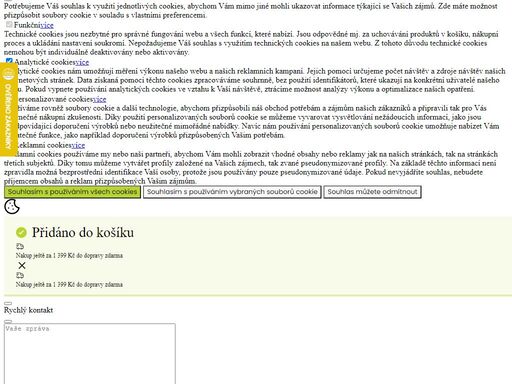This screenshot has height=384, width=512.
Task: Expand 'více' next to Analytické cookies
Action: click(82, 62)
